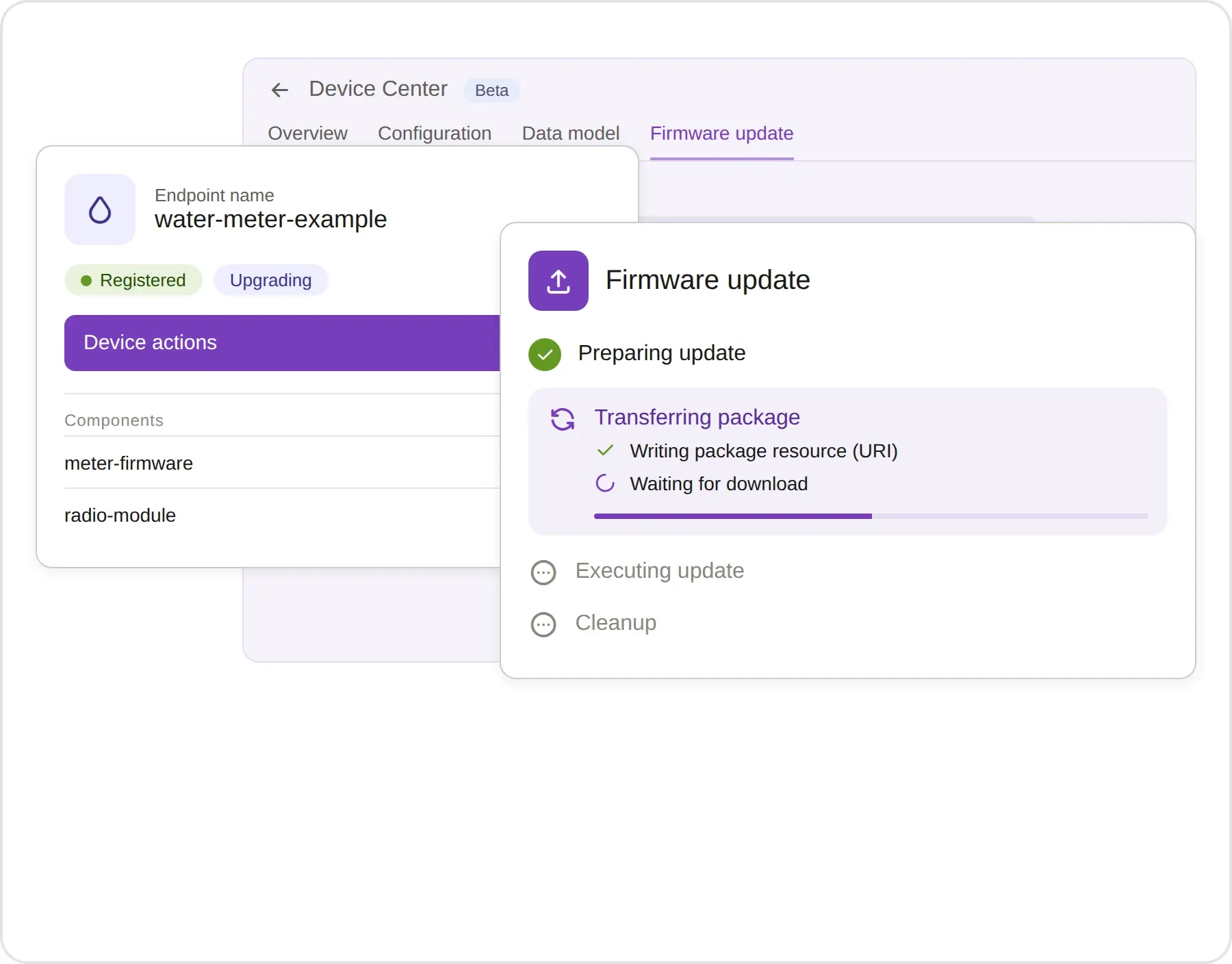Select the radio-module component
The width and height of the screenshot is (1232, 964).
283,515
